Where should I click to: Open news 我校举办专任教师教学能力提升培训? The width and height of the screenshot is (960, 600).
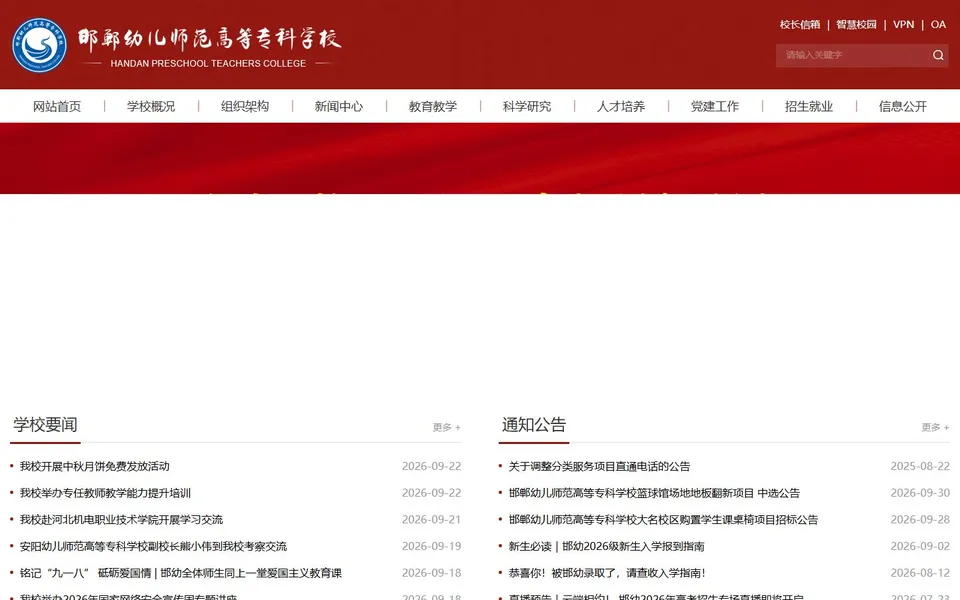pos(105,493)
